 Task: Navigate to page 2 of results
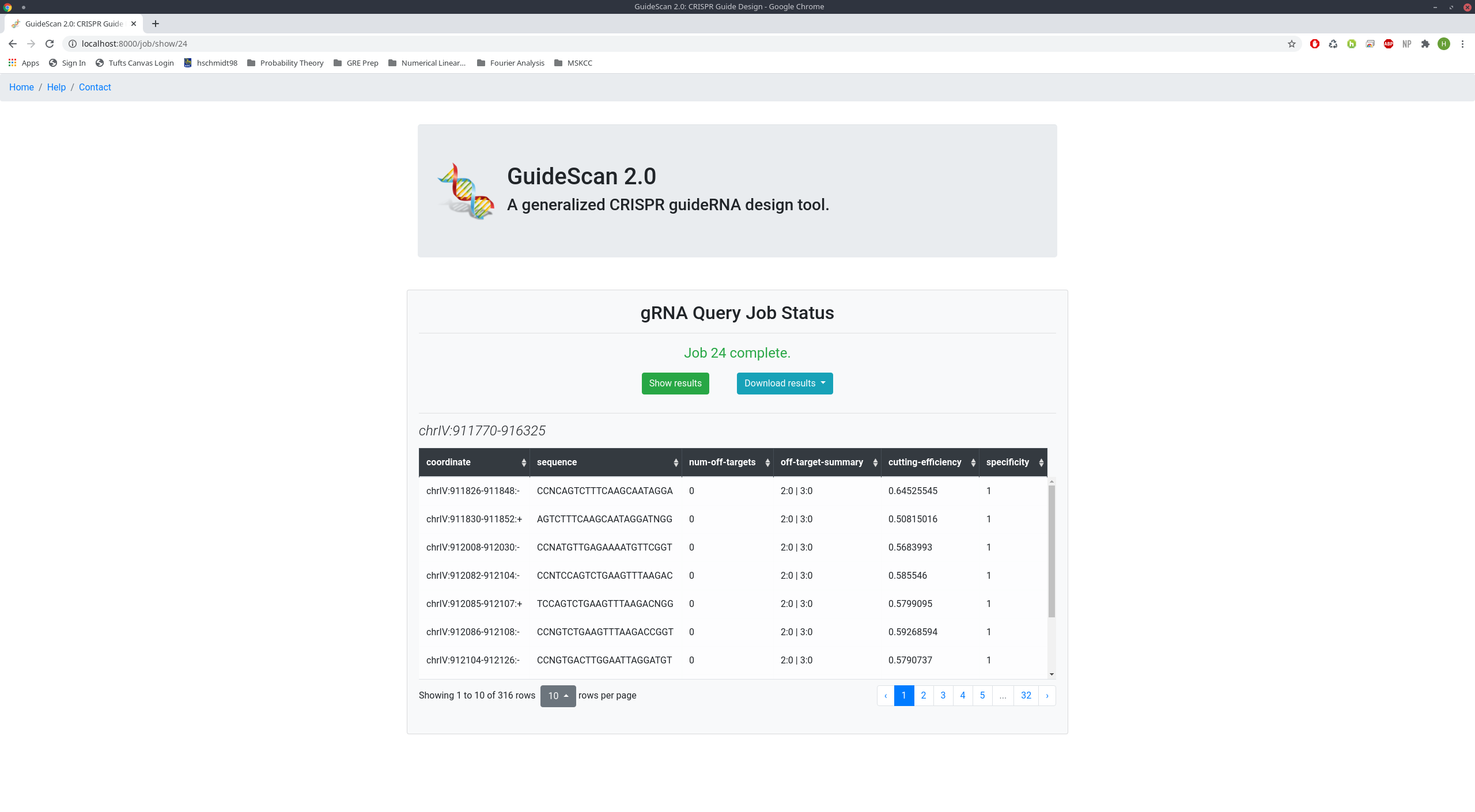tap(923, 695)
